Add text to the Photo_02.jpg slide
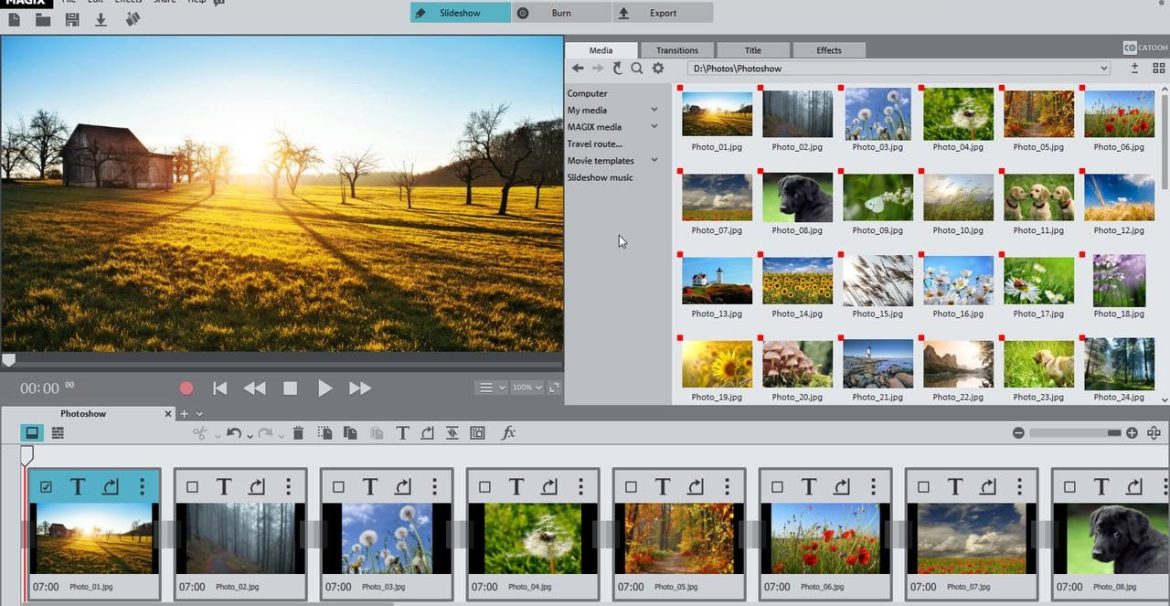Image resolution: width=1170 pixels, height=606 pixels. [224, 487]
